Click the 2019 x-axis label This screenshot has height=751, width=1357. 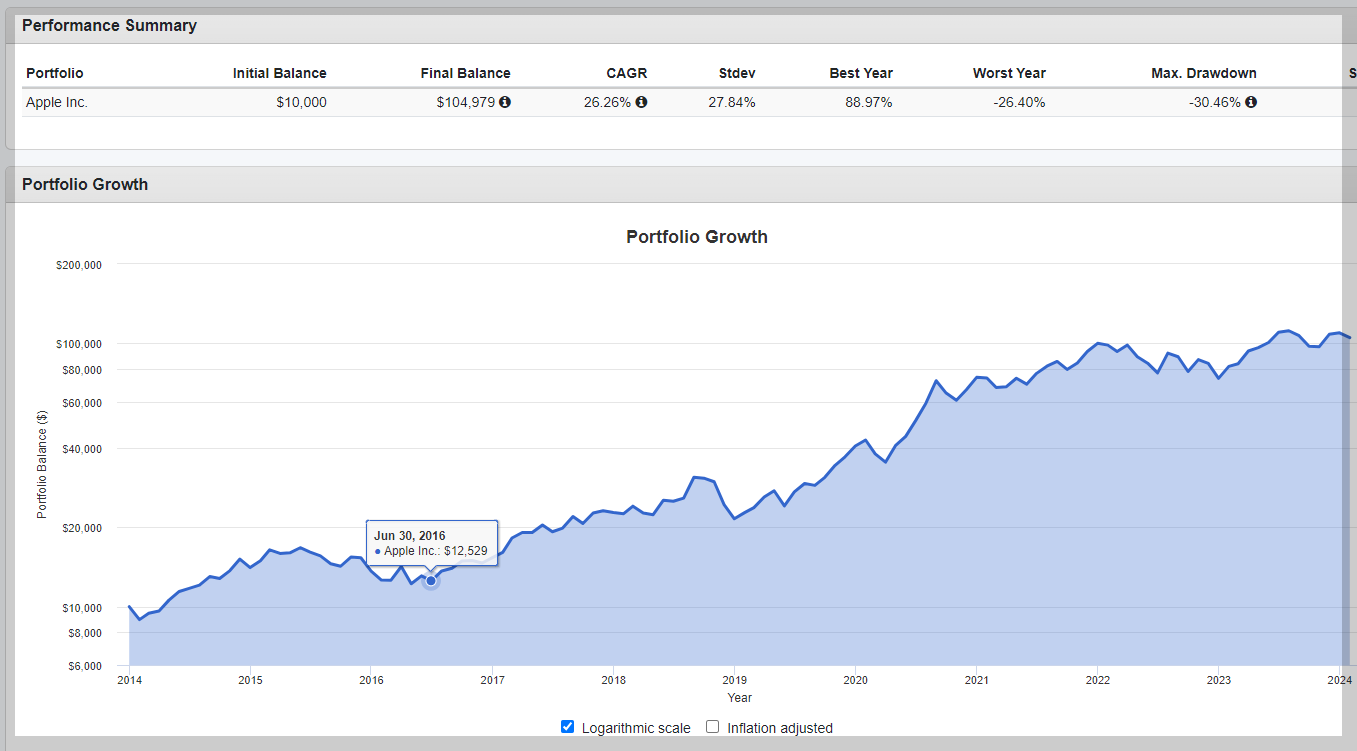[x=734, y=681]
